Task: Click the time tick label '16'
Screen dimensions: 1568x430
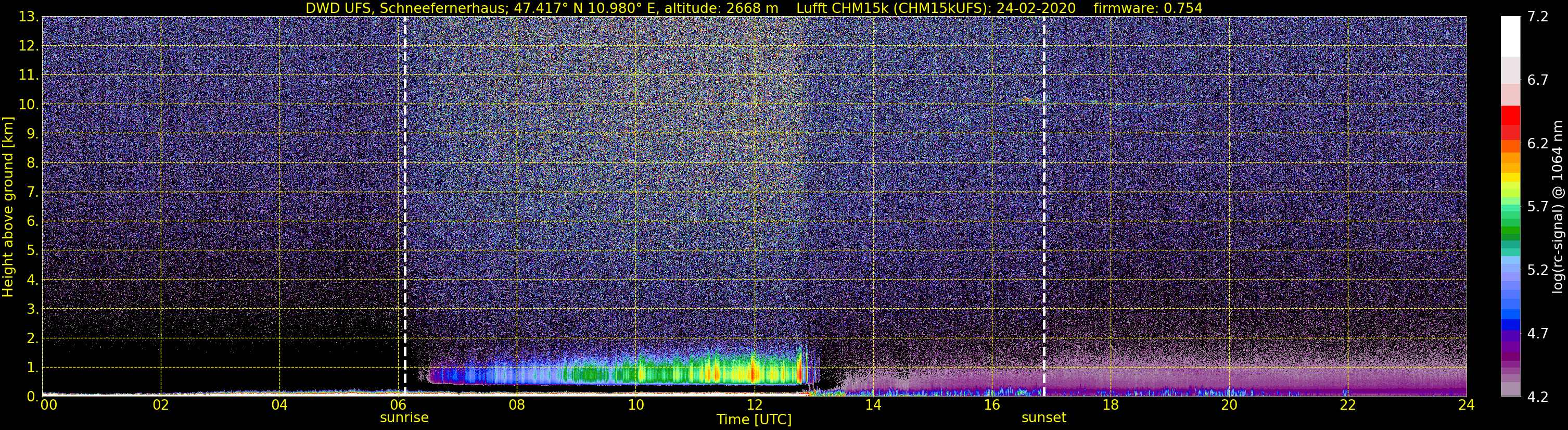Action: [991, 405]
